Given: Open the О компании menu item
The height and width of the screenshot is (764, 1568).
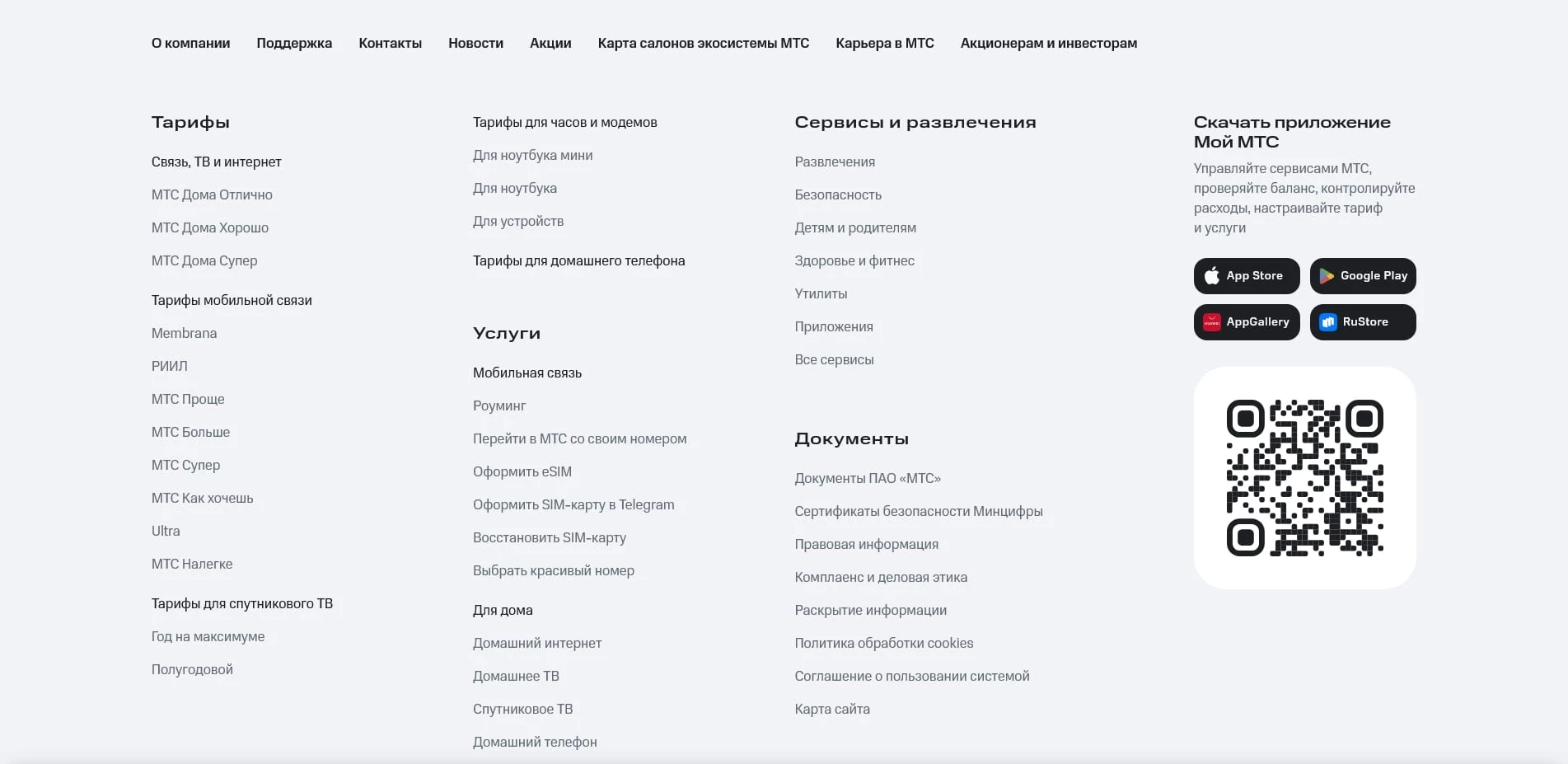Looking at the screenshot, I should (x=190, y=43).
